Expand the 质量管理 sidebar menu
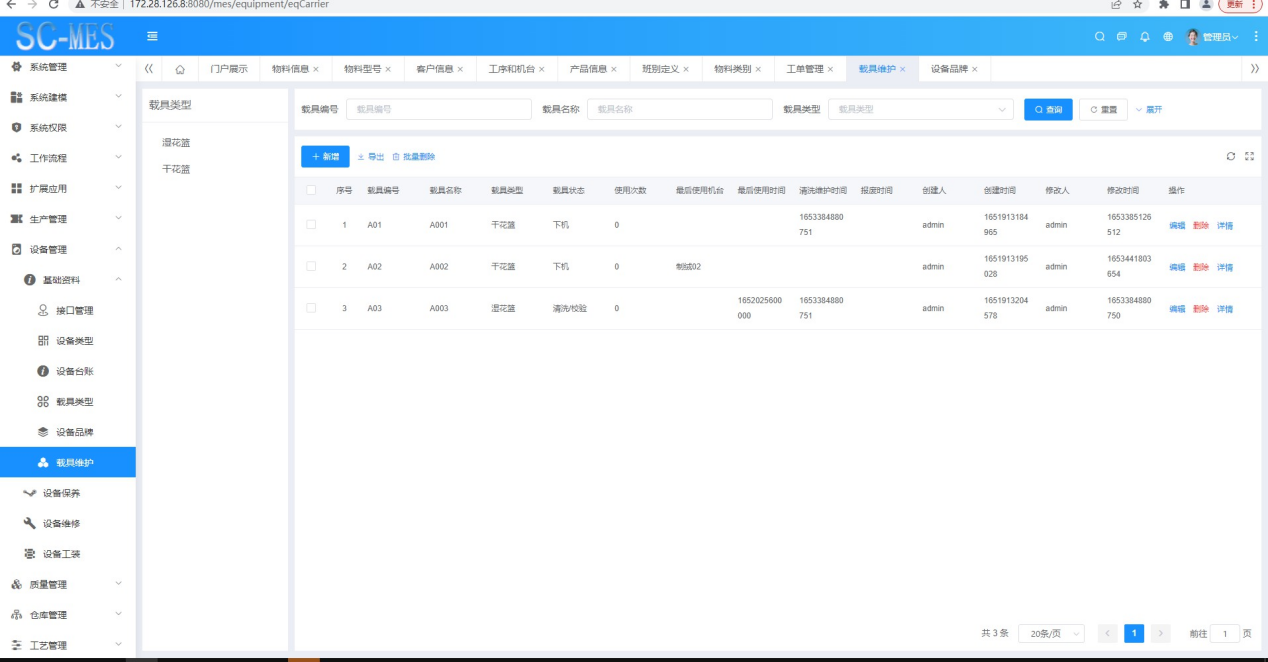1268x662 pixels. pos(68,584)
